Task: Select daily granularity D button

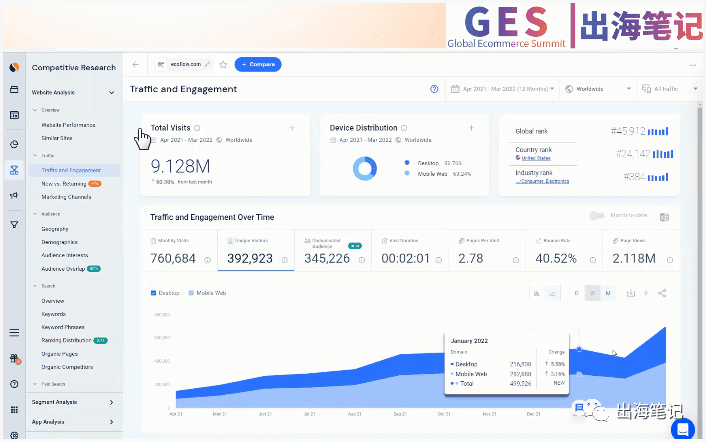Action: tap(576, 293)
